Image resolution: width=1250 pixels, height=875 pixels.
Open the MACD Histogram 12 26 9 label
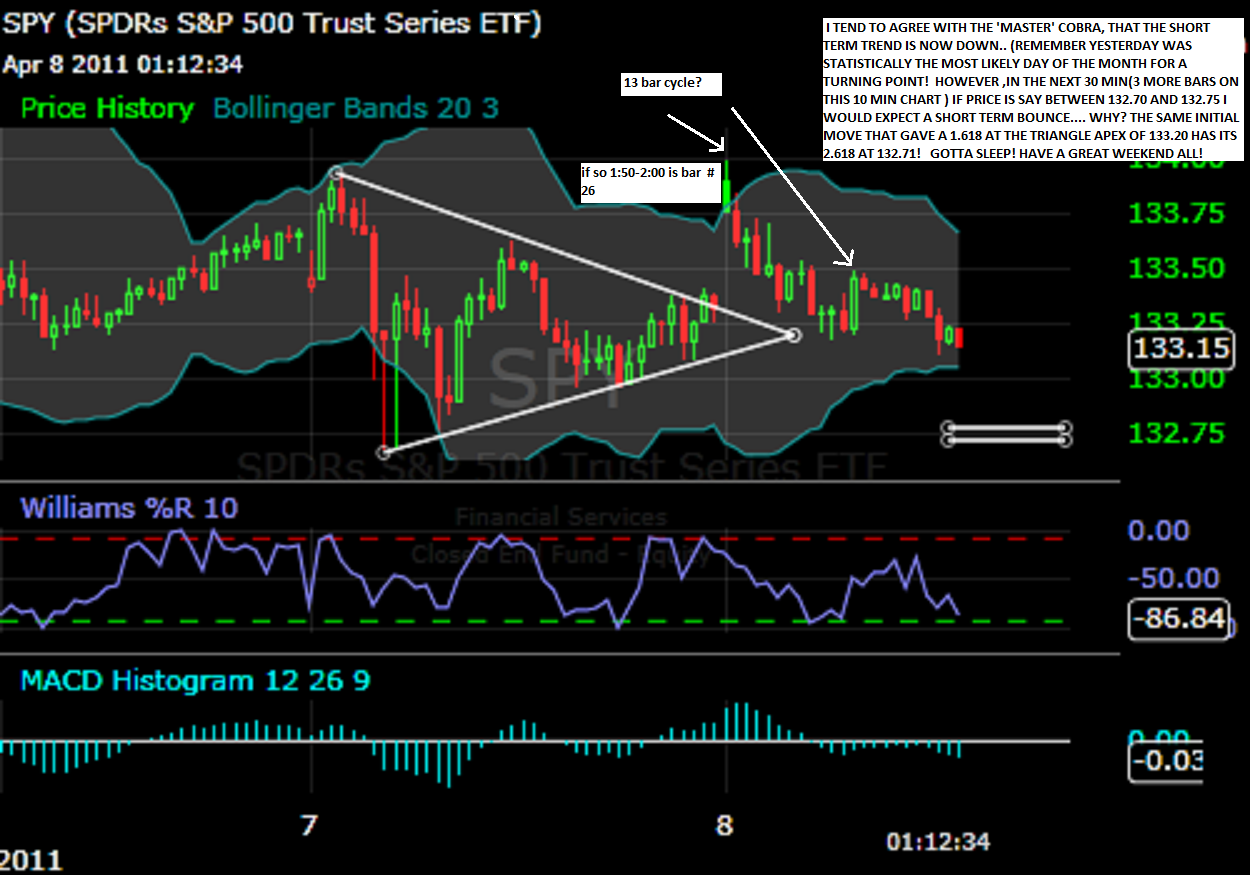click(x=196, y=681)
